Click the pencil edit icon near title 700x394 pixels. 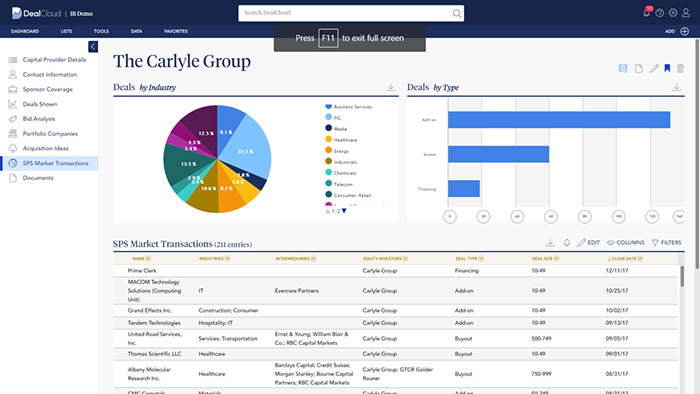(654, 68)
